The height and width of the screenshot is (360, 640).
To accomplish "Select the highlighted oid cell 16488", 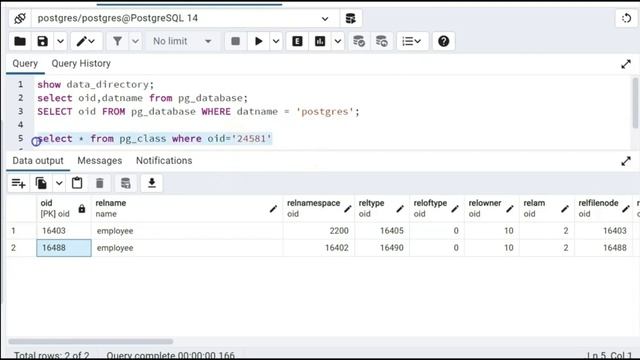I will [x=64, y=248].
